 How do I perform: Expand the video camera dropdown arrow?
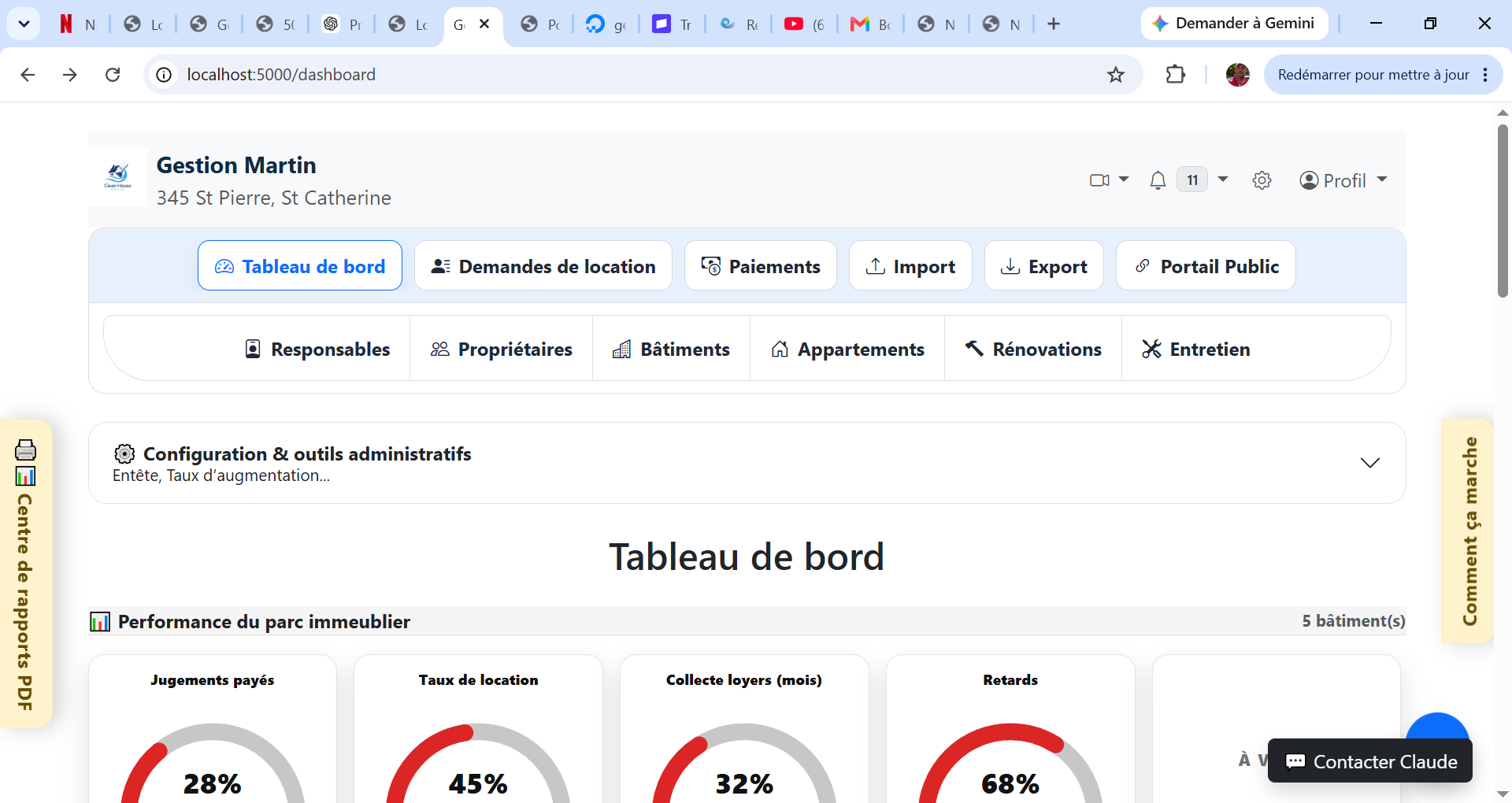(x=1124, y=179)
